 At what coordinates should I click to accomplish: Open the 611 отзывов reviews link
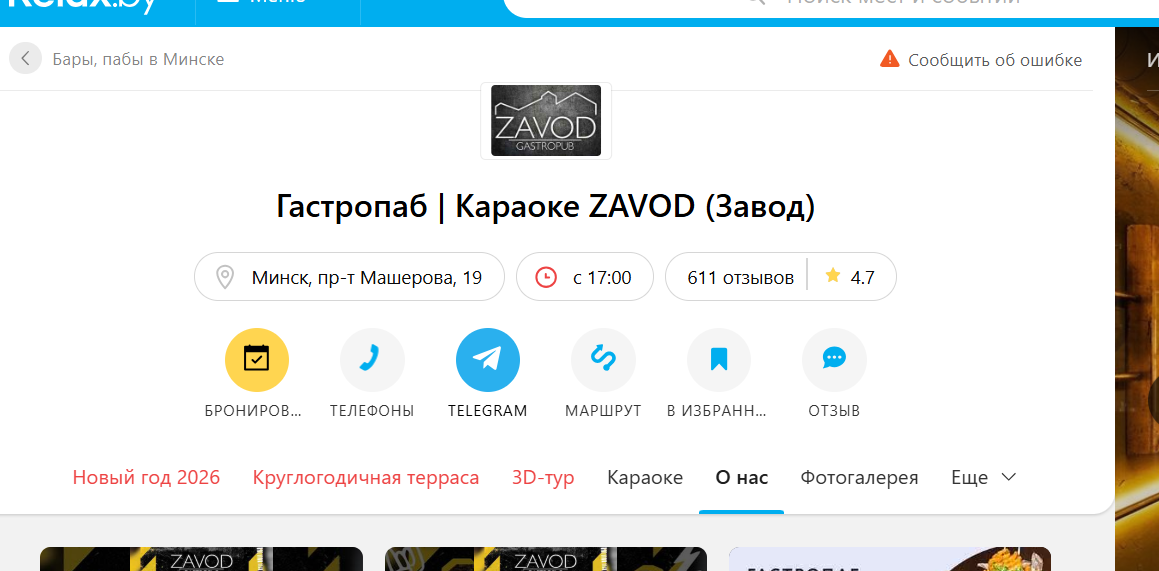pos(741,278)
